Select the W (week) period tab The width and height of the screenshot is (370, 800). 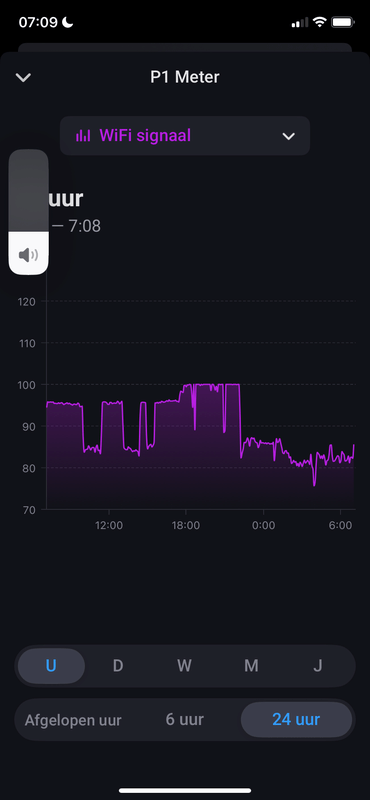[x=184, y=666]
